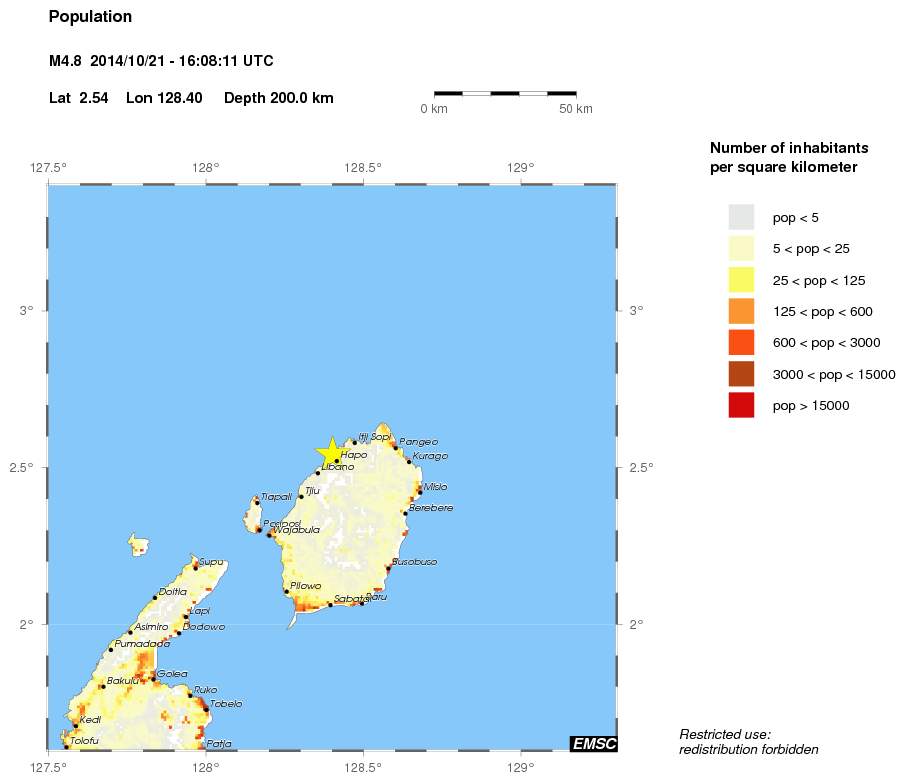This screenshot has width=906, height=782.
Task: Click the gray 'pop < 5' legend swatch
Action: [x=741, y=217]
